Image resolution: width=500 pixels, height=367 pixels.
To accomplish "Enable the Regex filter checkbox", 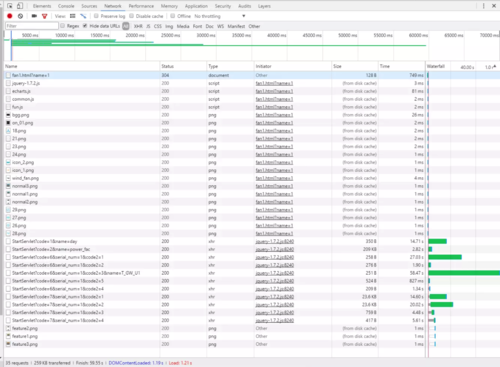I will pos(62,26).
